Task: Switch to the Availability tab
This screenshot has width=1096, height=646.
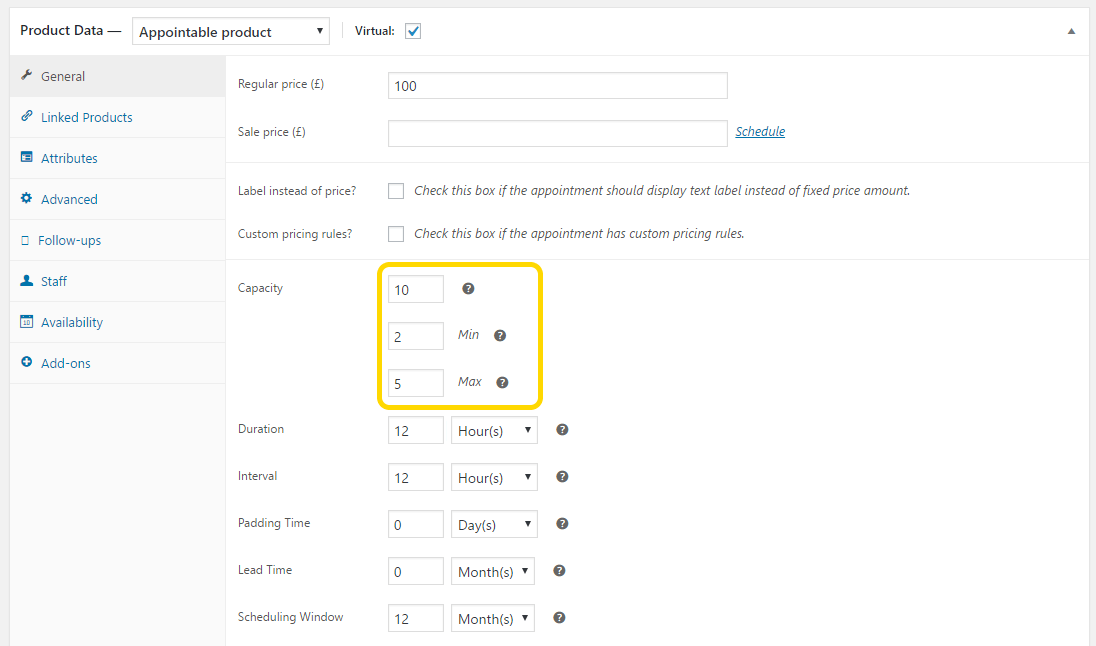Action: [x=117, y=322]
